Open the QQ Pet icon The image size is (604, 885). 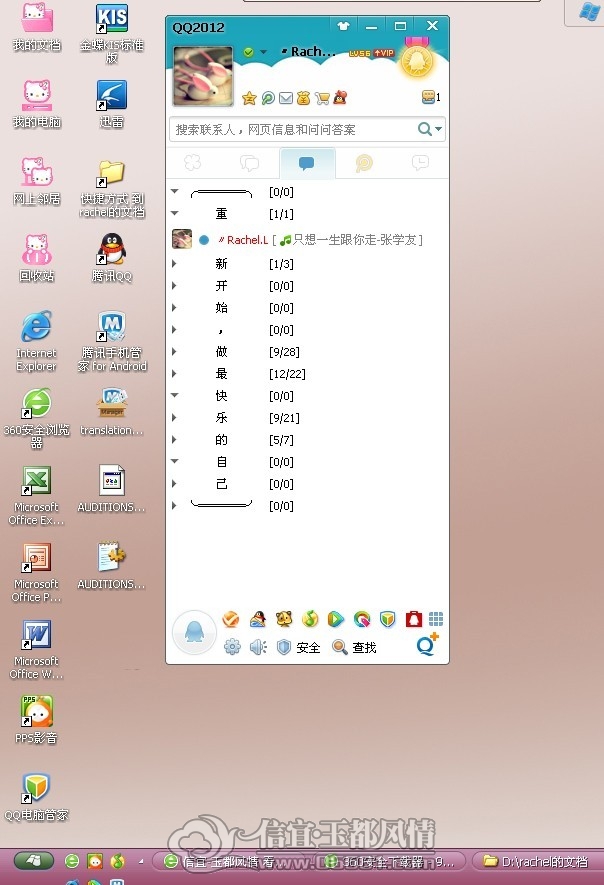[284, 619]
